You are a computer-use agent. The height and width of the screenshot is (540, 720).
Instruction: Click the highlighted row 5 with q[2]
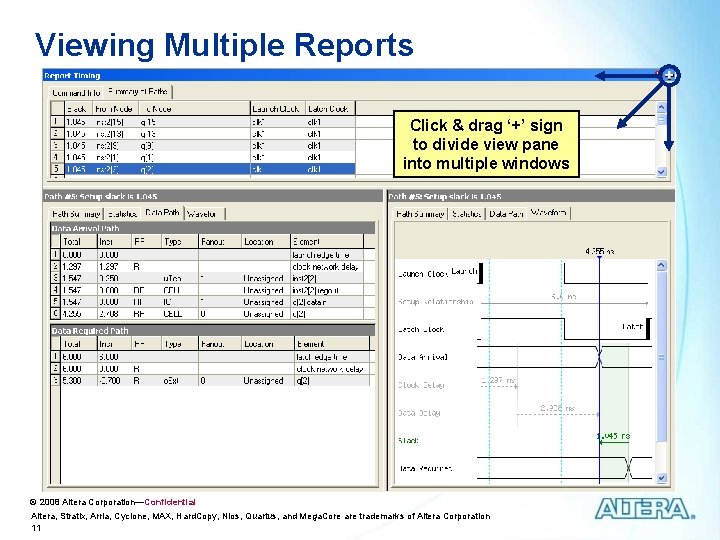click(202, 169)
